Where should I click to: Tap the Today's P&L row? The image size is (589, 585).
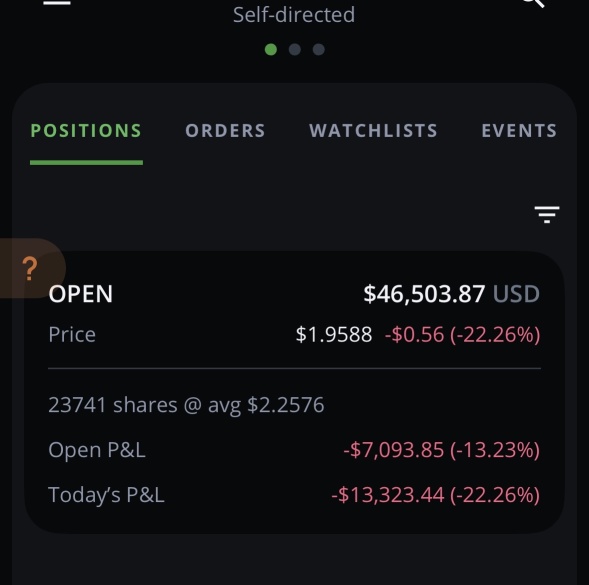pyautogui.click(x=294, y=494)
